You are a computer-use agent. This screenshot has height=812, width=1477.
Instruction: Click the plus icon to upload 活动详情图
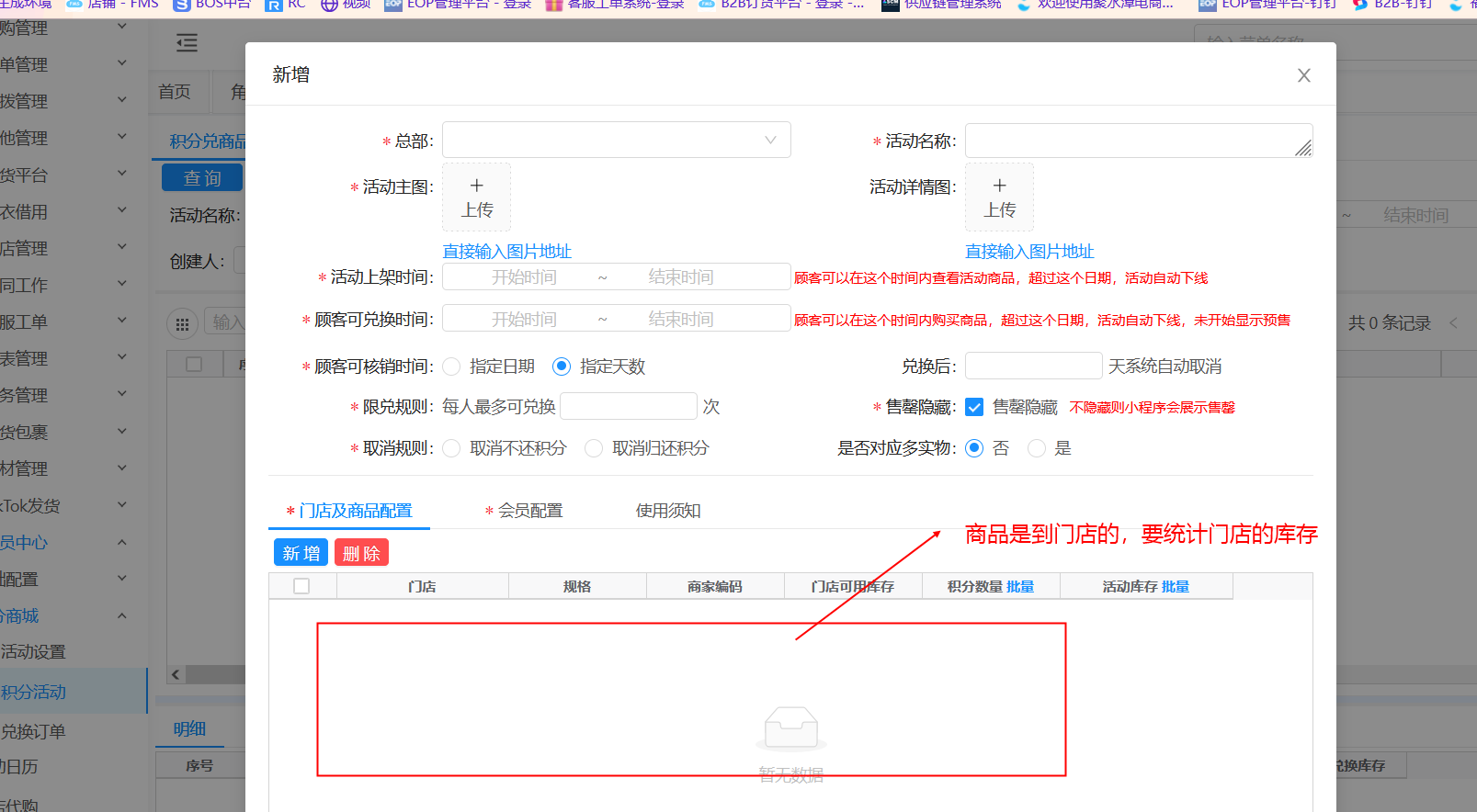click(999, 187)
